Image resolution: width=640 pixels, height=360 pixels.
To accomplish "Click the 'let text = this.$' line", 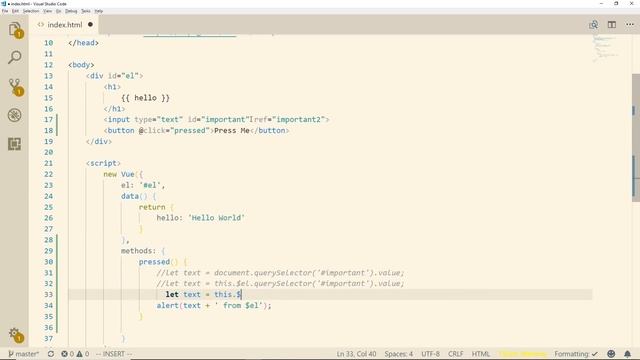I will tap(203, 294).
